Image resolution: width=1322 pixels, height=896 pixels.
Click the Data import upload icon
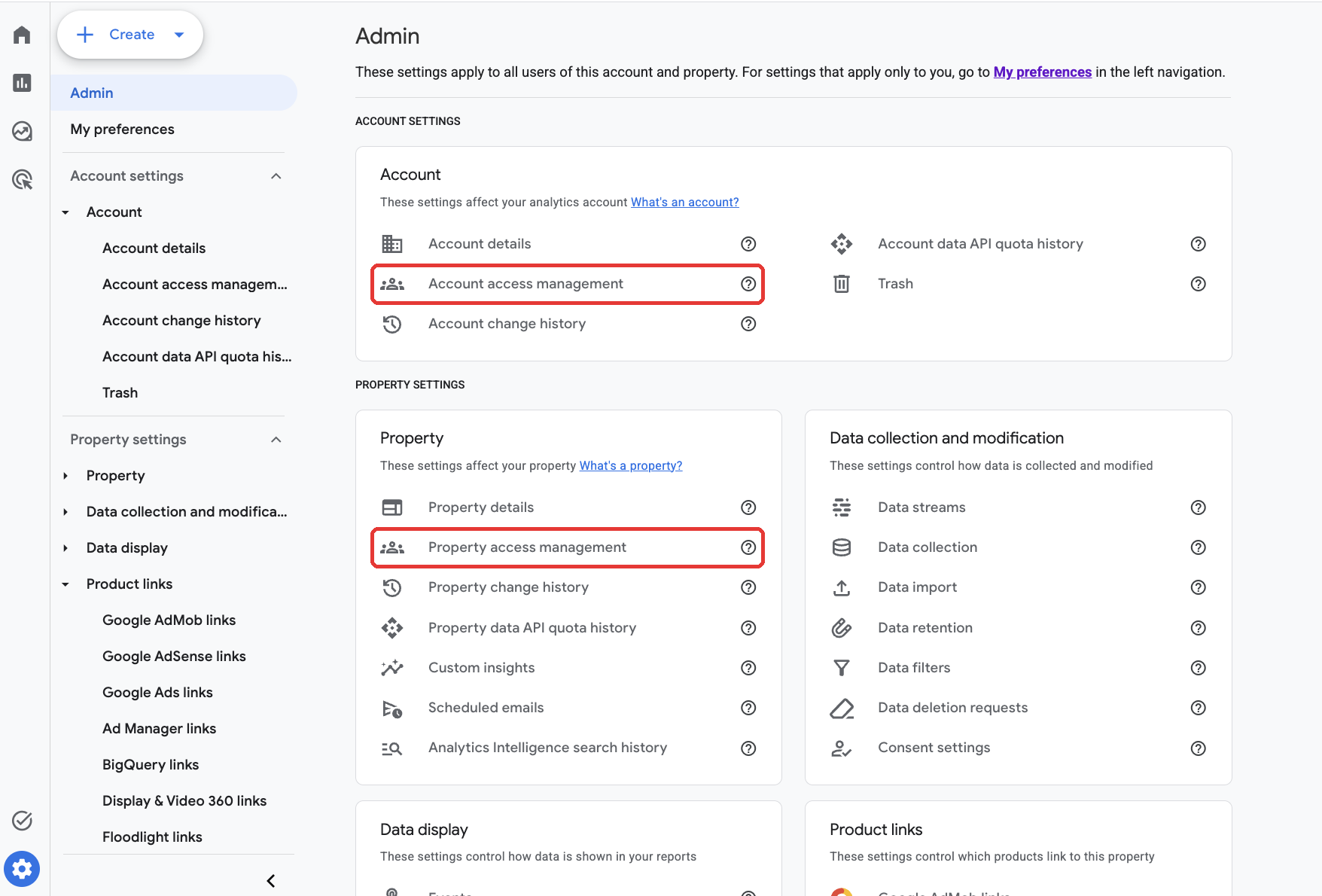click(x=842, y=587)
